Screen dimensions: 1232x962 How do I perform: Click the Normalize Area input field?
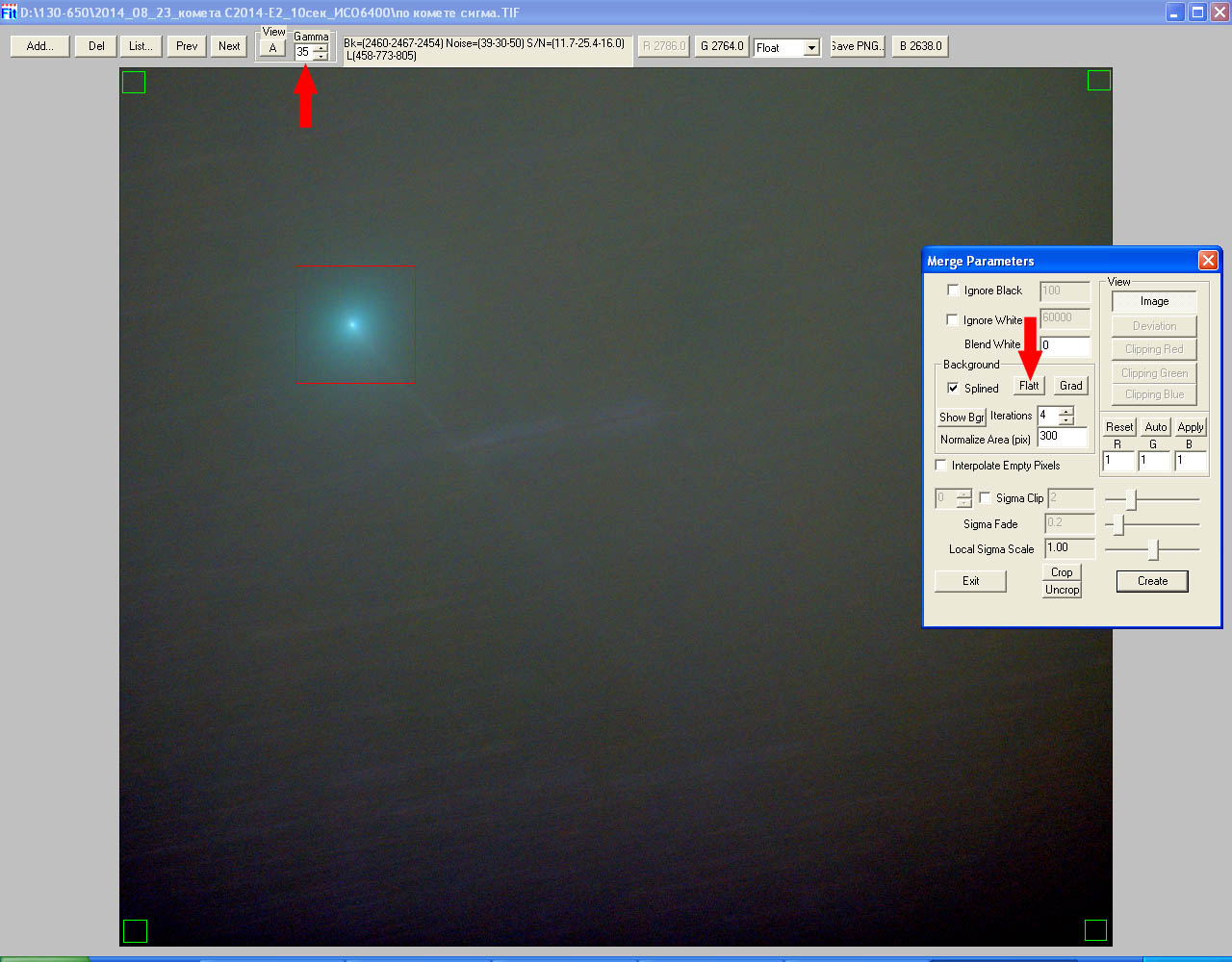(1062, 437)
